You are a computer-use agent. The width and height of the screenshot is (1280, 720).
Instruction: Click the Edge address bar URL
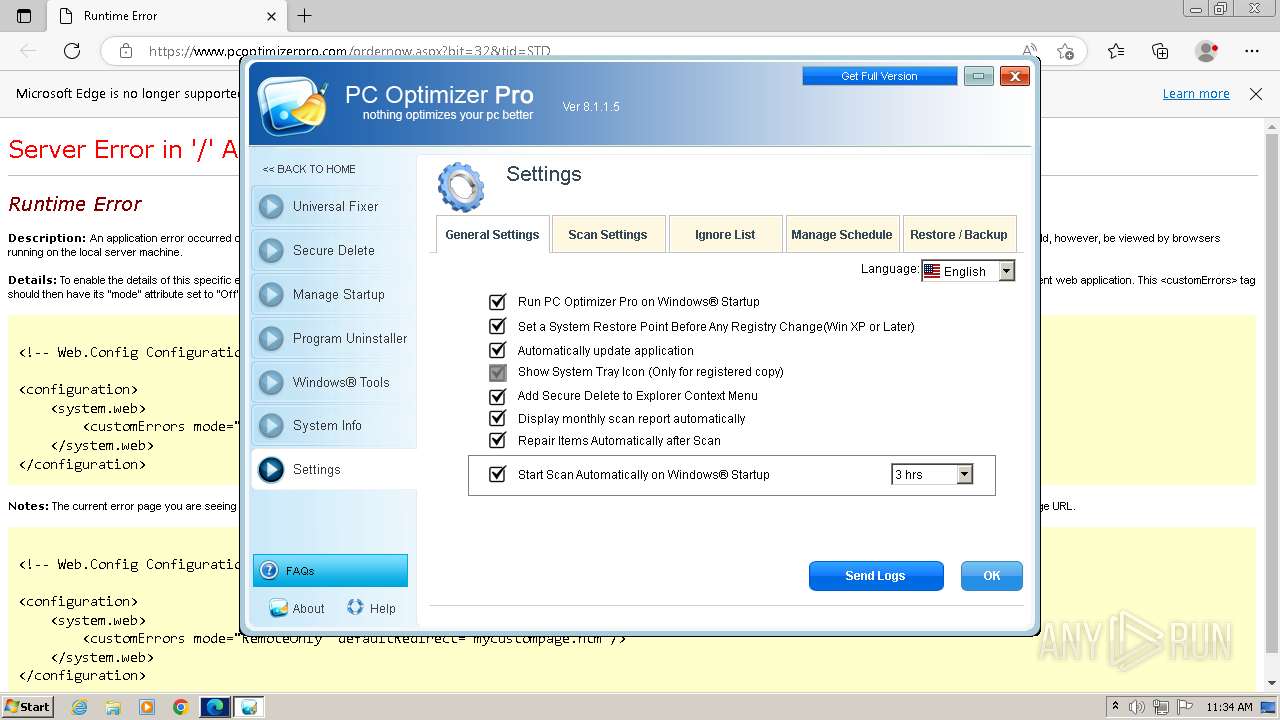pyautogui.click(x=350, y=51)
